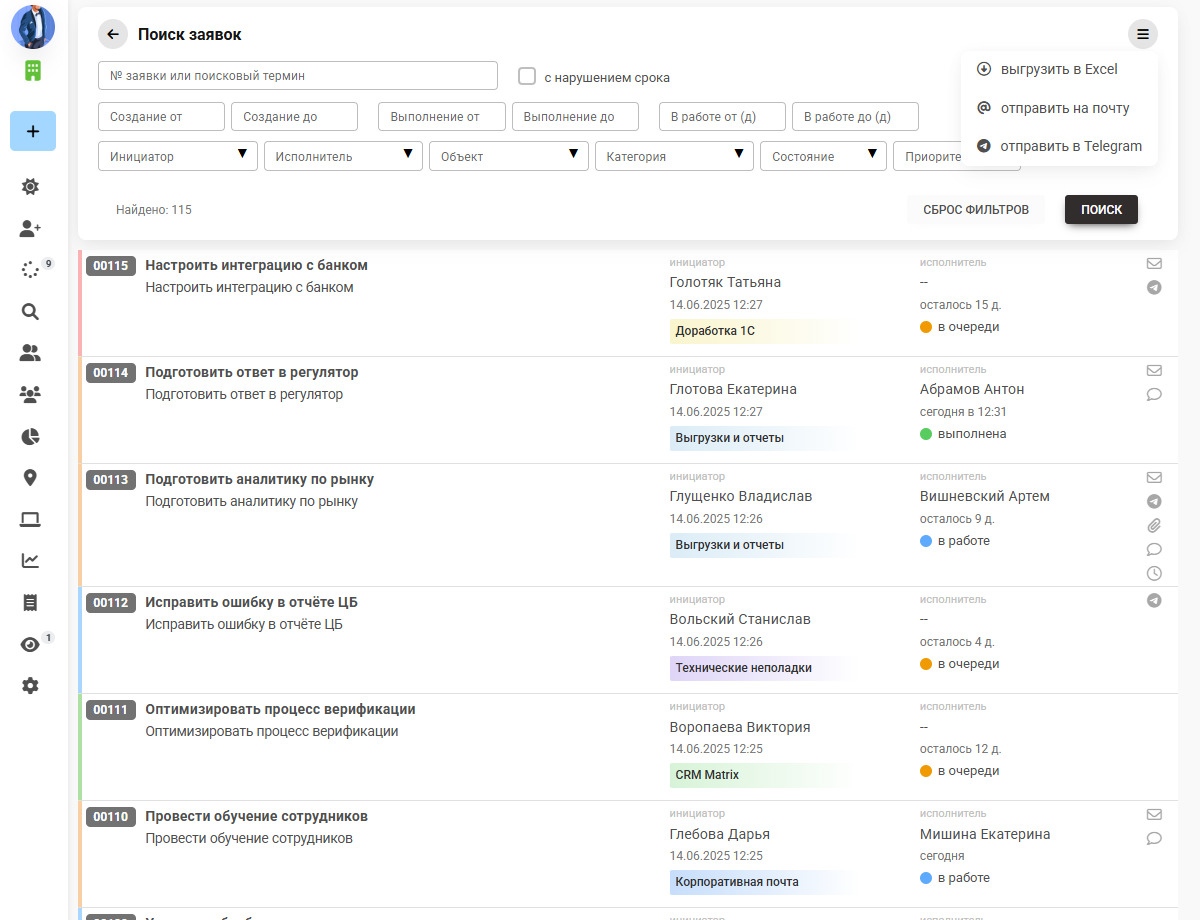Expand the Состояние dropdown
This screenshot has width=1200, height=920.
(823, 156)
